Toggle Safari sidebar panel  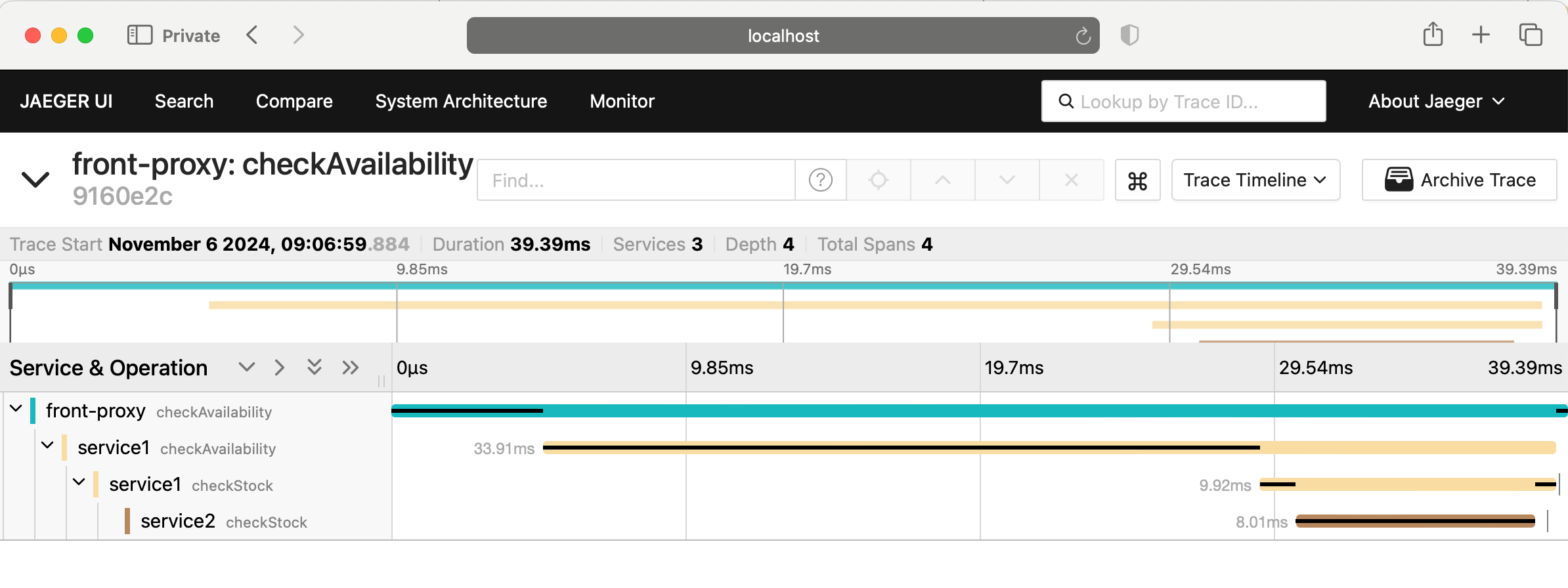pyautogui.click(x=139, y=35)
